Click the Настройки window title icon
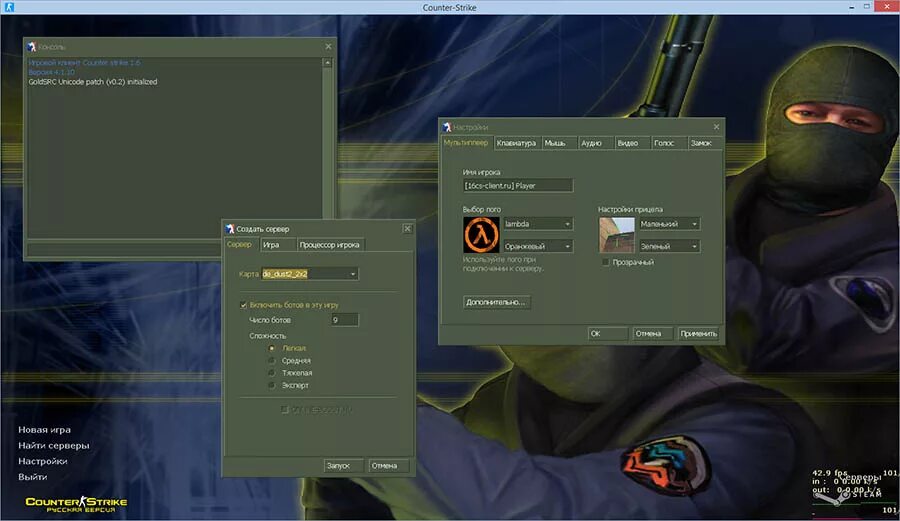Viewport: 900px width, 521px height. pyautogui.click(x=447, y=127)
